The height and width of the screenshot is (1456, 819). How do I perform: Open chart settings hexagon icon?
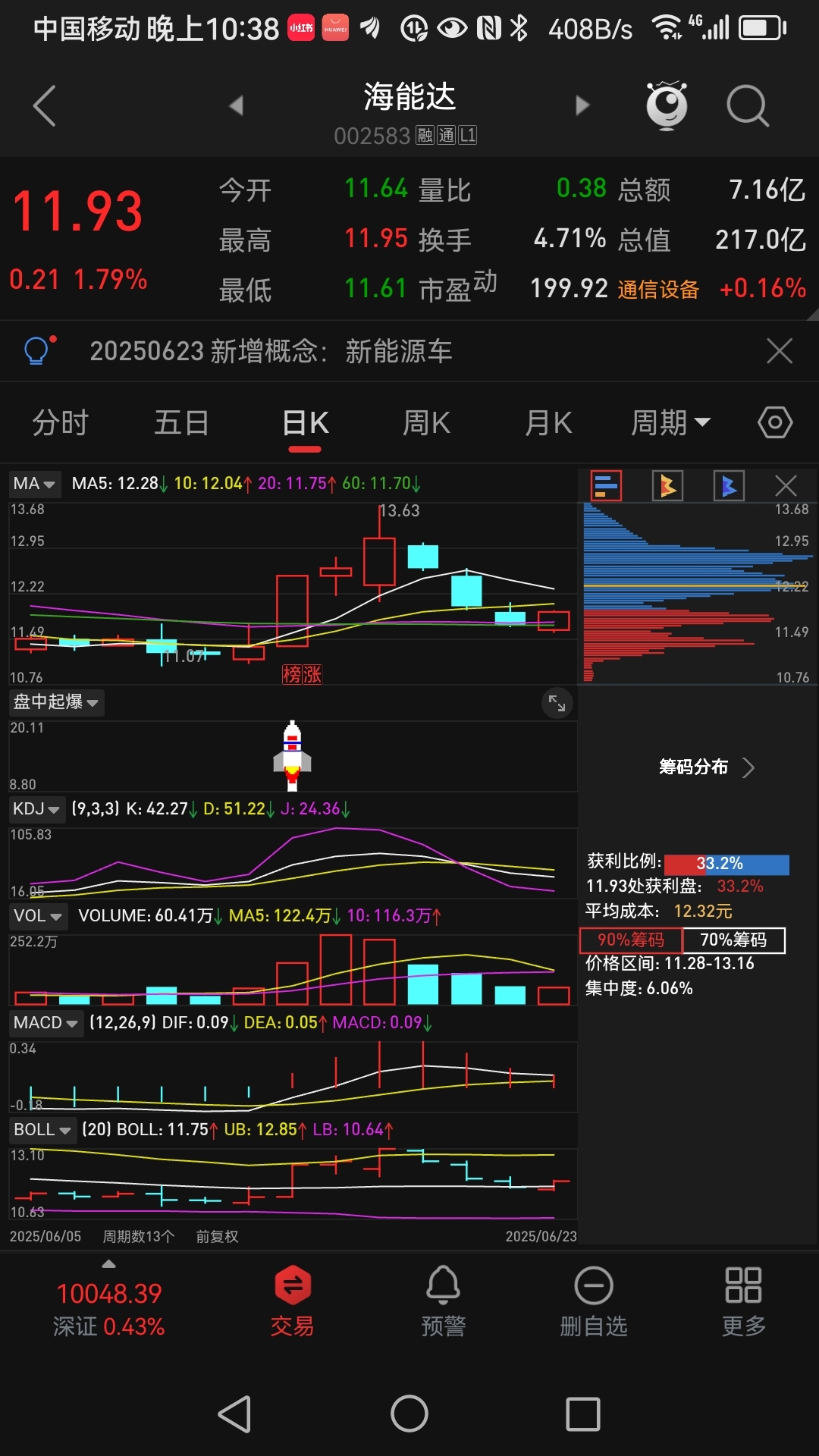(775, 422)
